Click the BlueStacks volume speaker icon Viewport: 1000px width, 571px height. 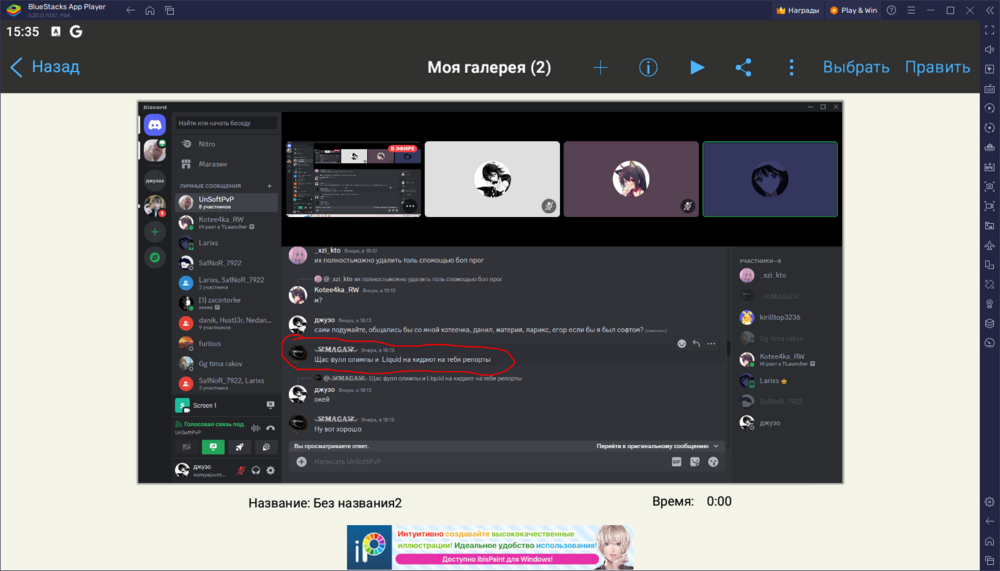[x=989, y=50]
